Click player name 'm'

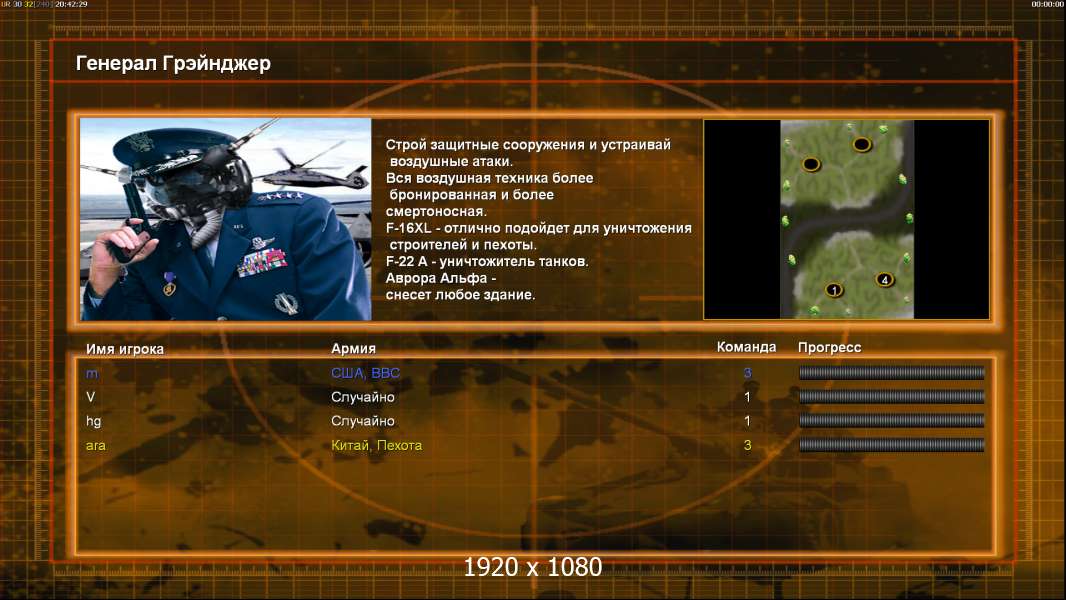(x=92, y=374)
